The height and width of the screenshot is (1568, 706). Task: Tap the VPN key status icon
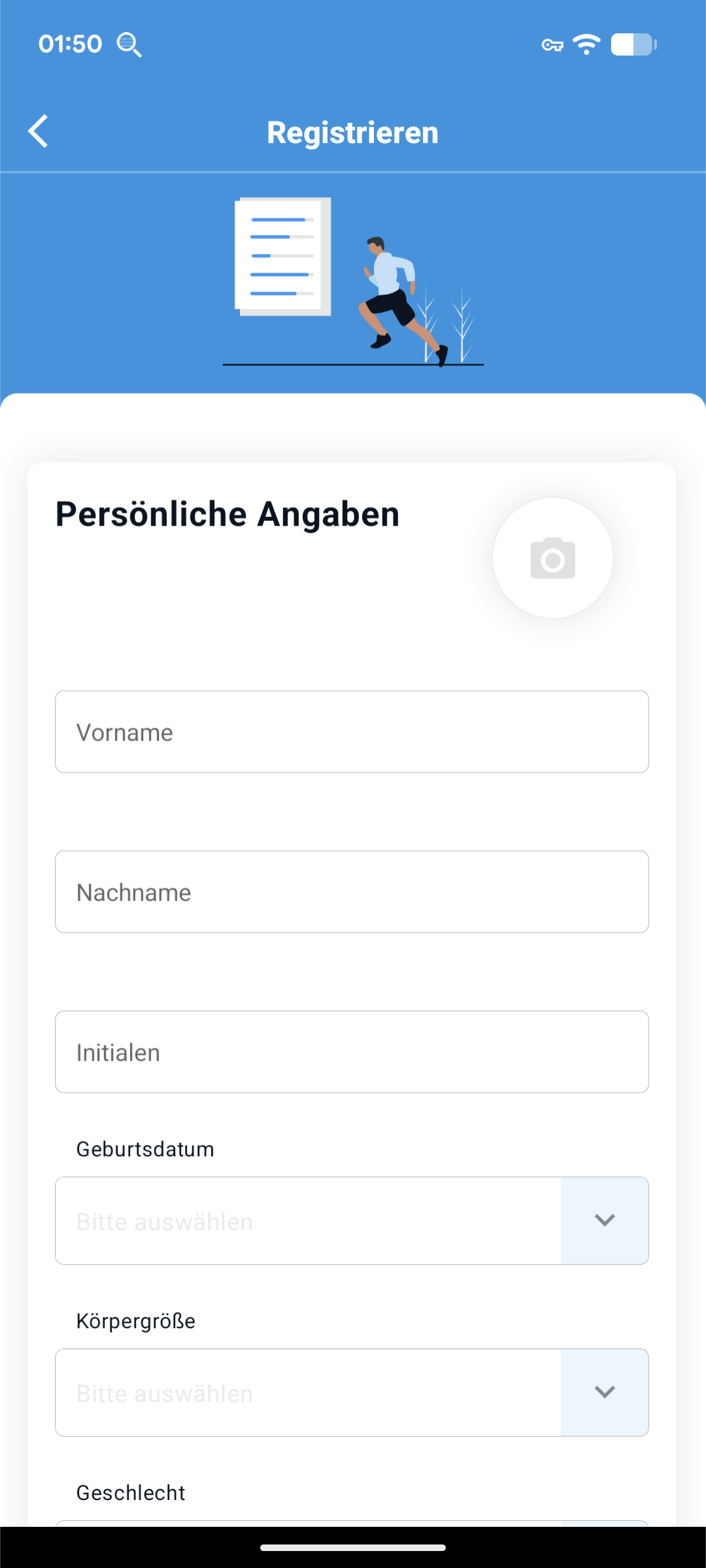(x=552, y=45)
